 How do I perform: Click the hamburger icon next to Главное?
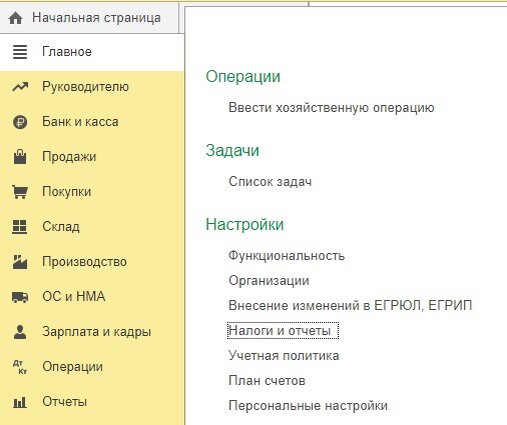tap(20, 52)
